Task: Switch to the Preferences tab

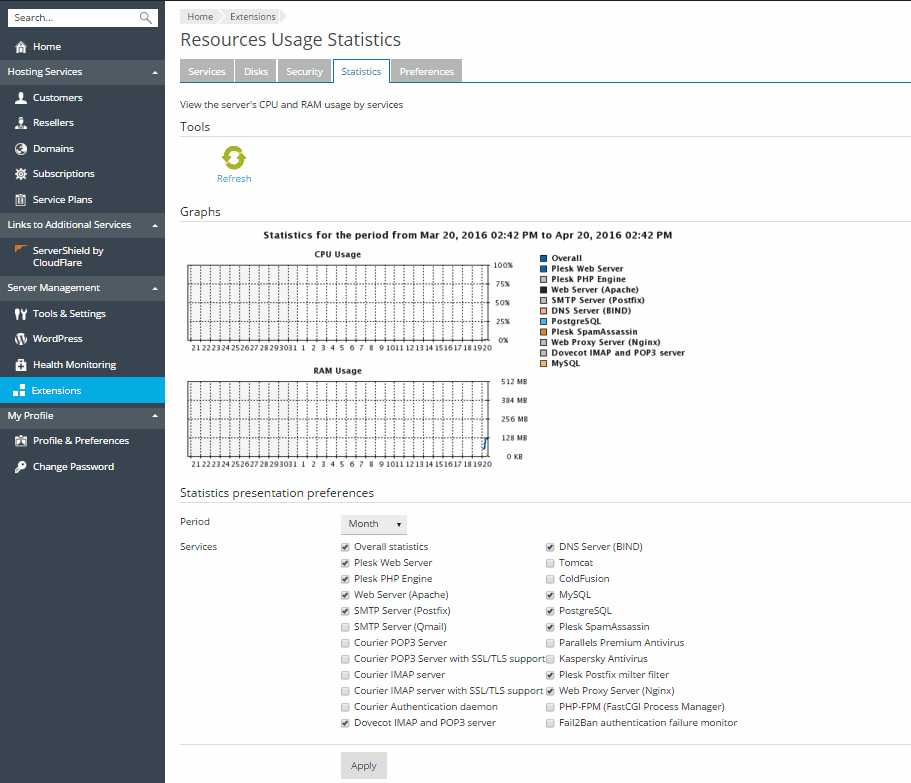Action: coord(426,72)
